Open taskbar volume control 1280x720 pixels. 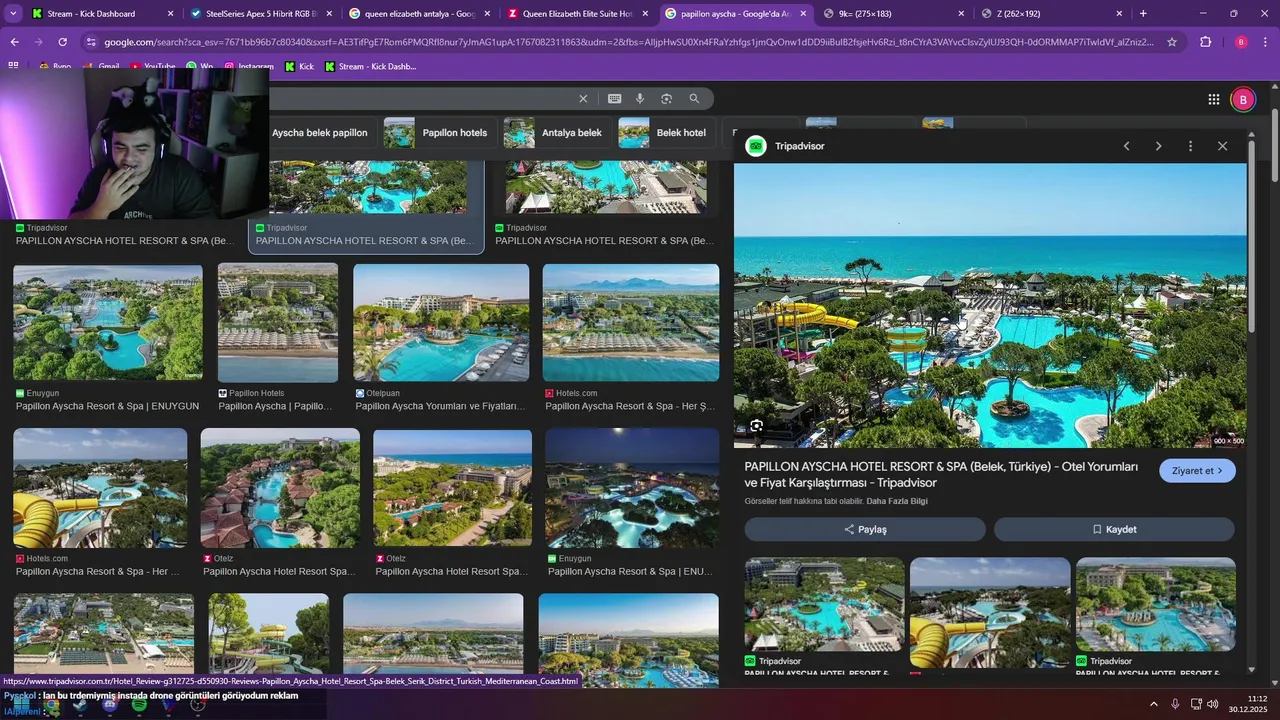pyautogui.click(x=1213, y=704)
